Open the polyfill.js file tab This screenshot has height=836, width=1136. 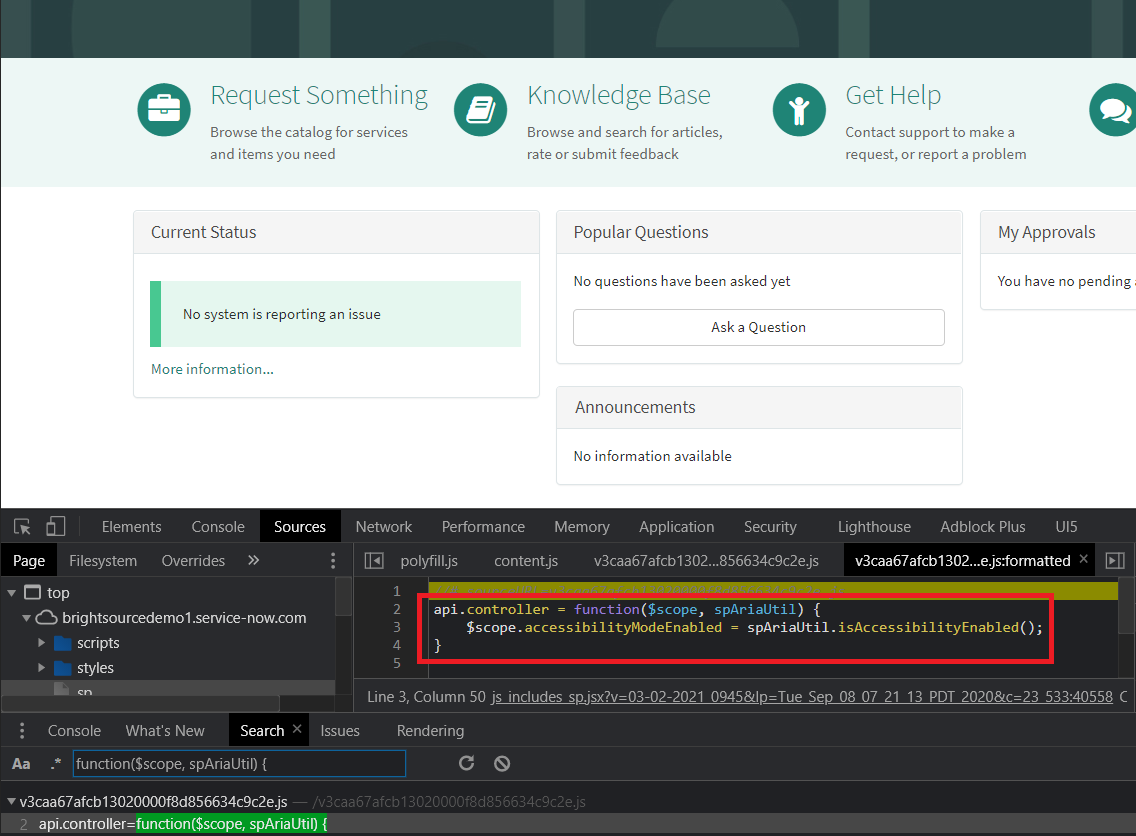coord(428,561)
